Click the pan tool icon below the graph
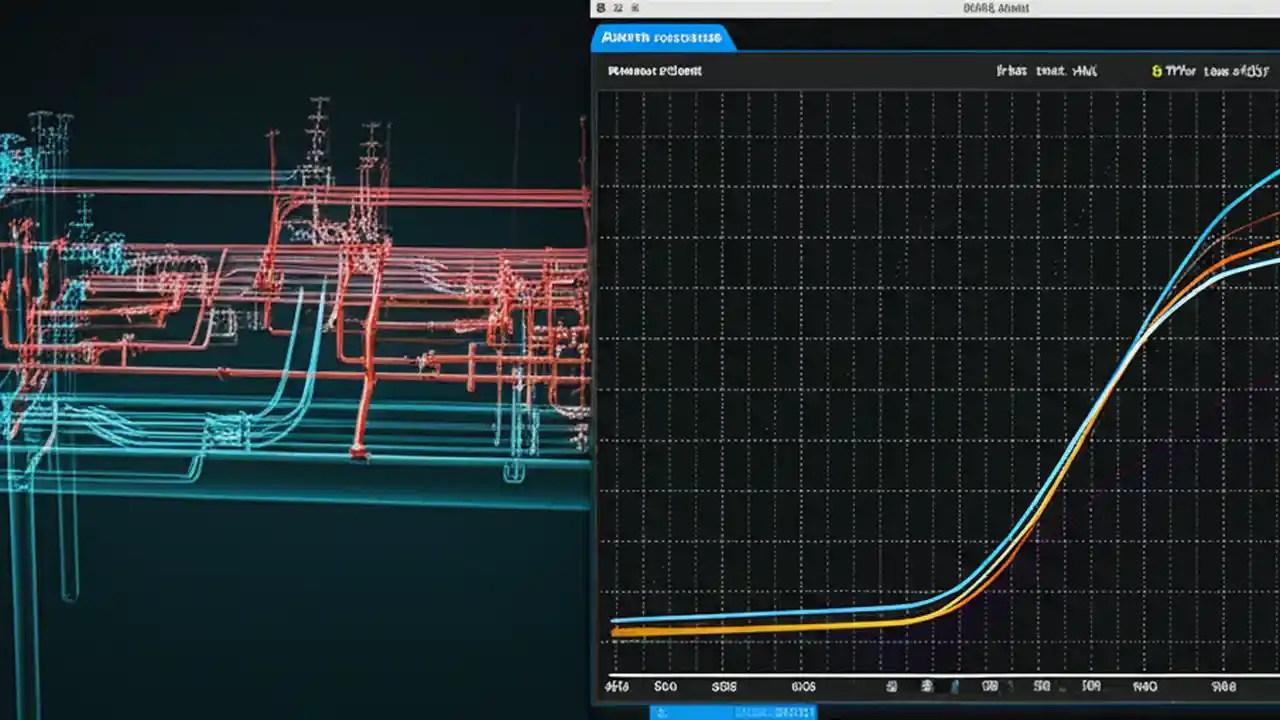Image resolution: width=1280 pixels, height=720 pixels. click(955, 687)
